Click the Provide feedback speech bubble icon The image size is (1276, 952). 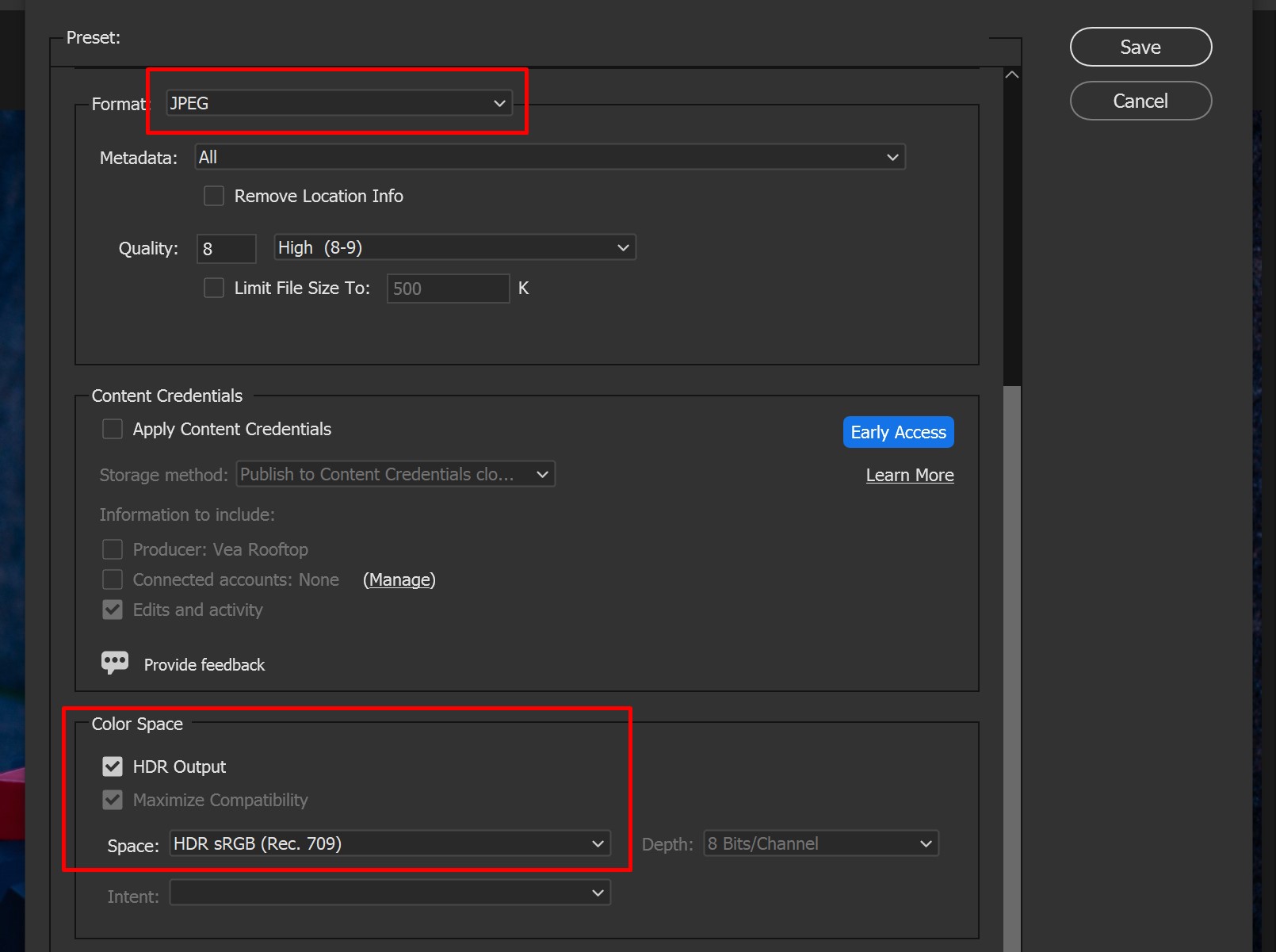tap(115, 662)
